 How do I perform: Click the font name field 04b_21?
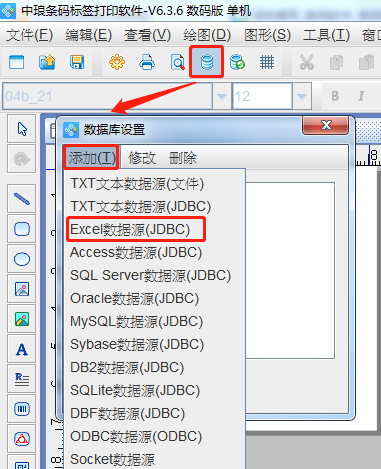tap(107, 96)
